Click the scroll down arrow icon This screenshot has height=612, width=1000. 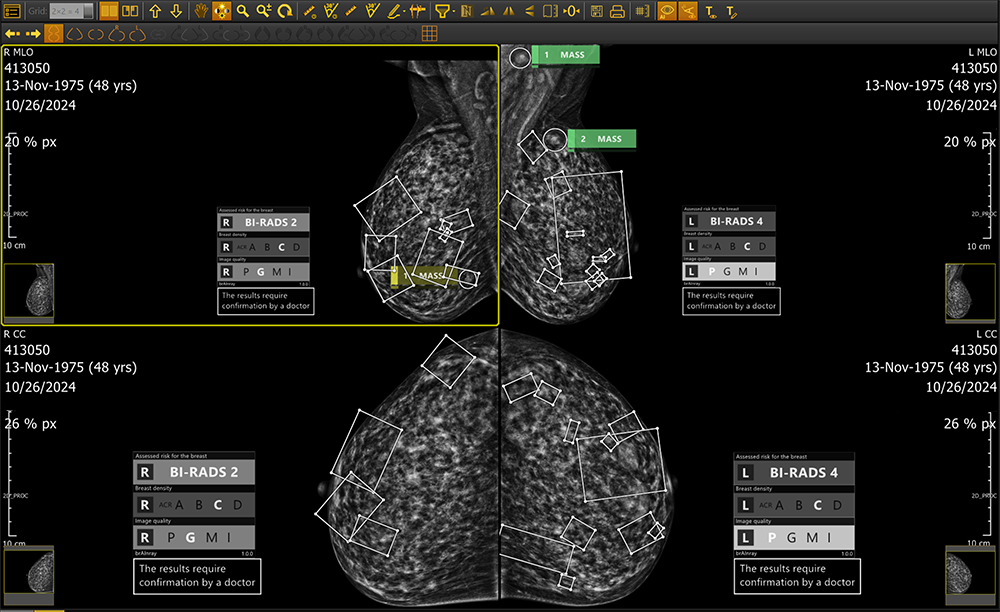click(176, 11)
